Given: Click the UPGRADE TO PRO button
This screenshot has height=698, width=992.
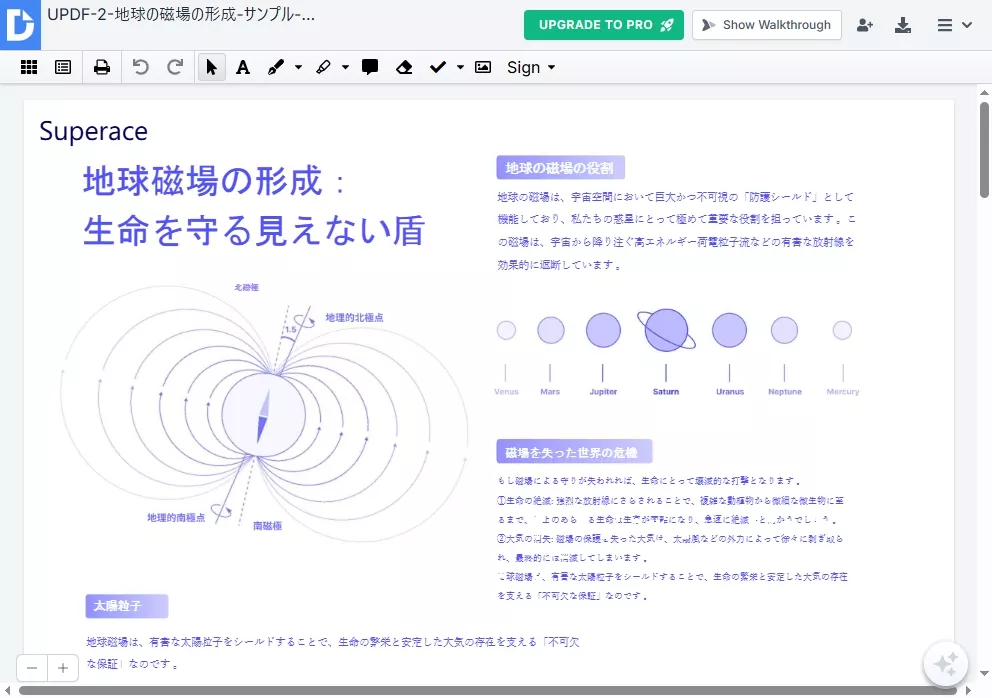Looking at the screenshot, I should click(x=603, y=25).
